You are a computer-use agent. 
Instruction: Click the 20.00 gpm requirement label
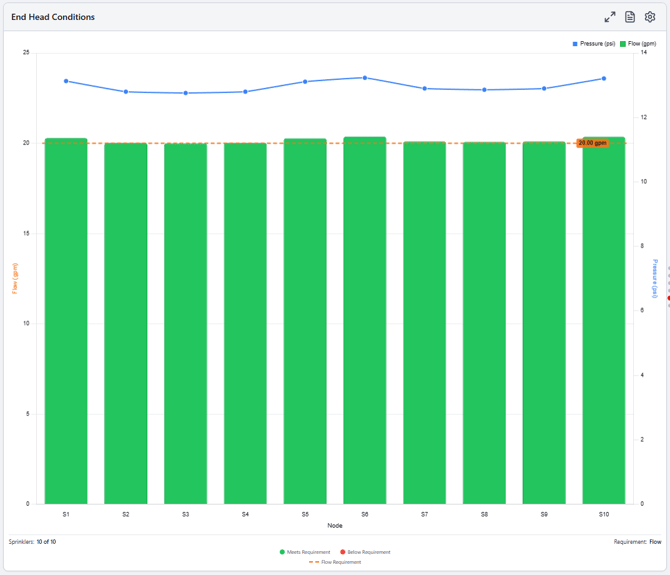(592, 143)
